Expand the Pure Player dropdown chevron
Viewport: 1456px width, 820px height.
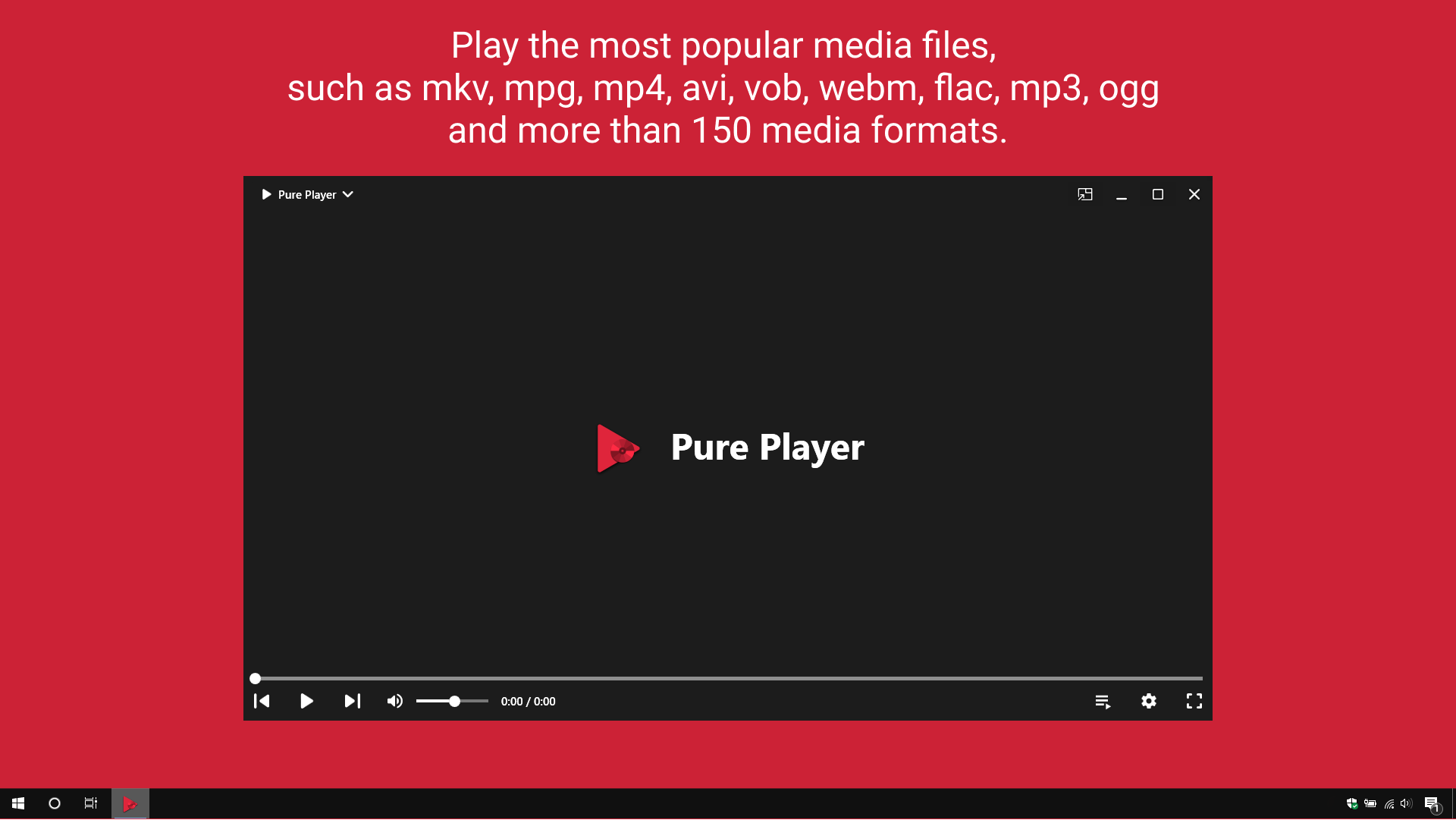pyautogui.click(x=348, y=194)
